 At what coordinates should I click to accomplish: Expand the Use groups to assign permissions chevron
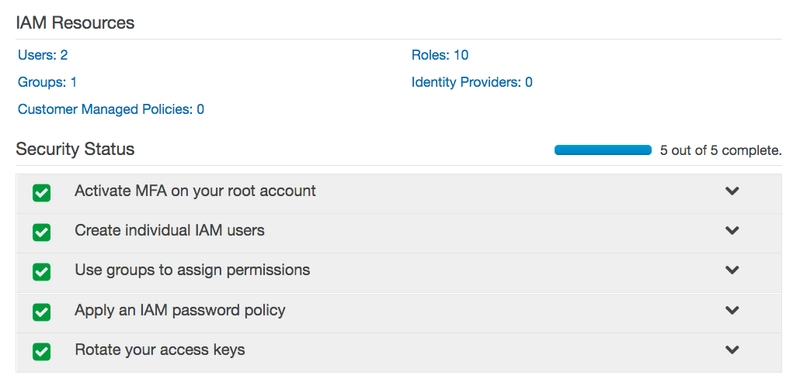[x=732, y=270]
